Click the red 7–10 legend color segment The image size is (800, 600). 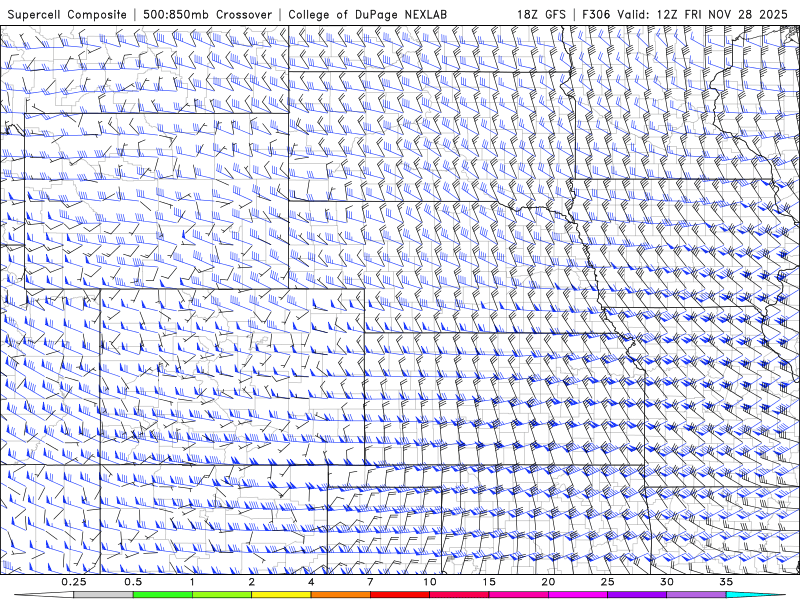(x=399, y=595)
